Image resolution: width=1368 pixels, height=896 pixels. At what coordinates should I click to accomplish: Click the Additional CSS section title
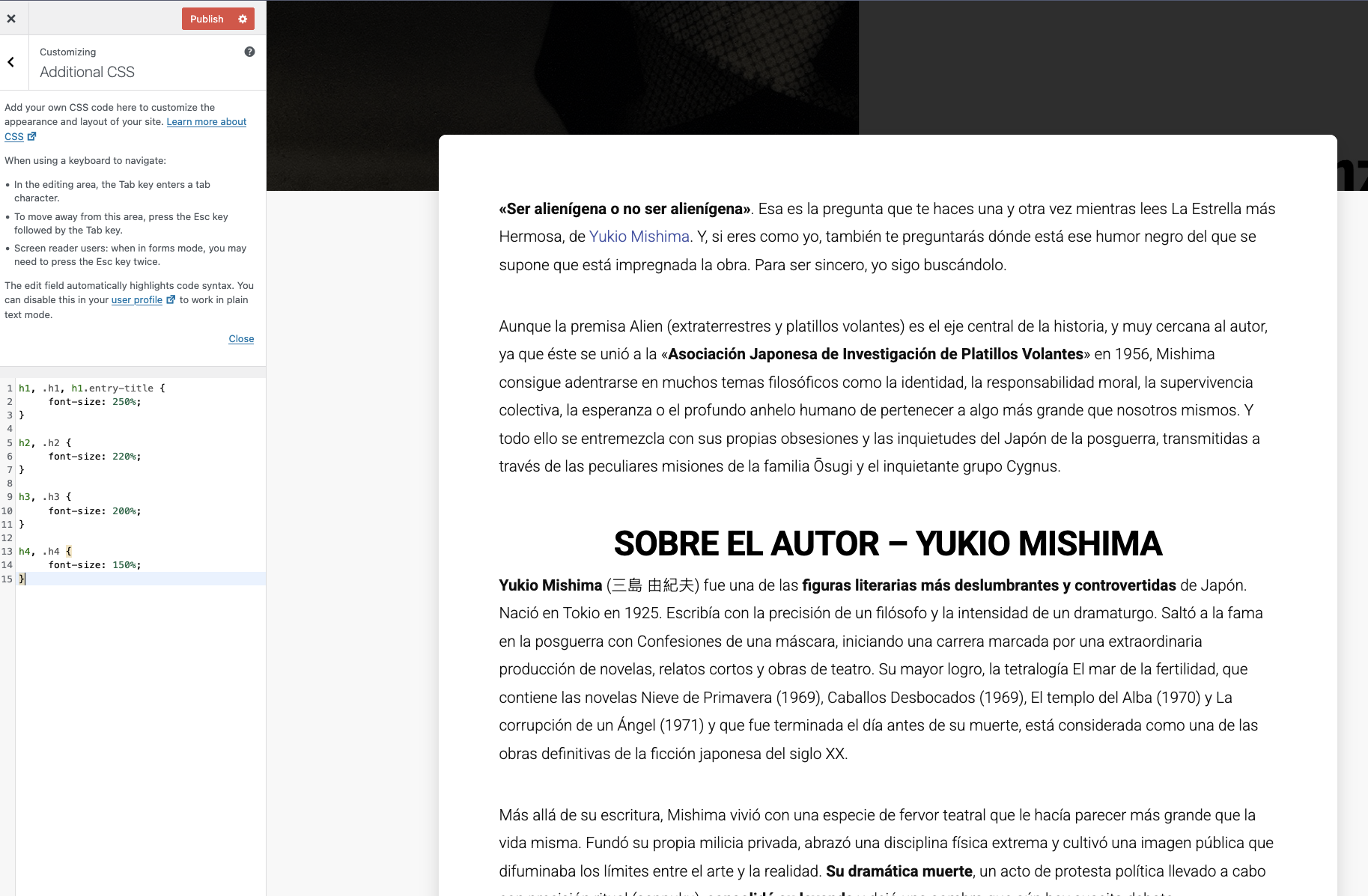coord(87,72)
